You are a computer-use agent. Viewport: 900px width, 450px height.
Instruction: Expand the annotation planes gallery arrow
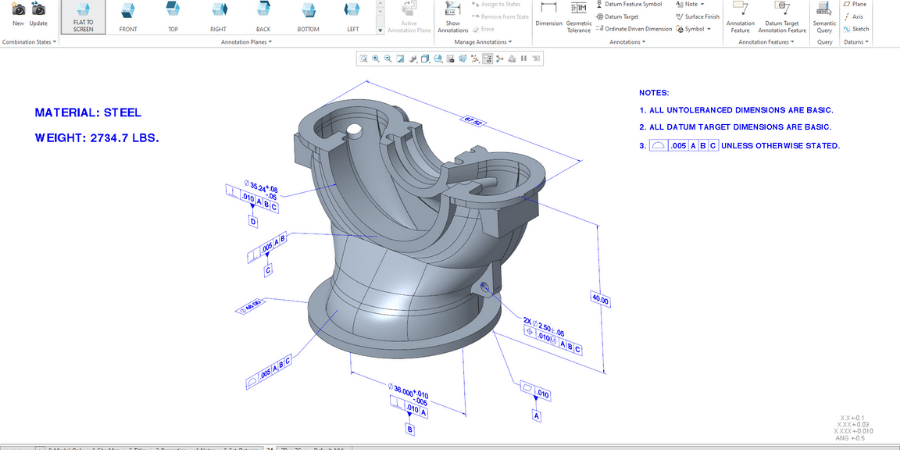tap(380, 30)
